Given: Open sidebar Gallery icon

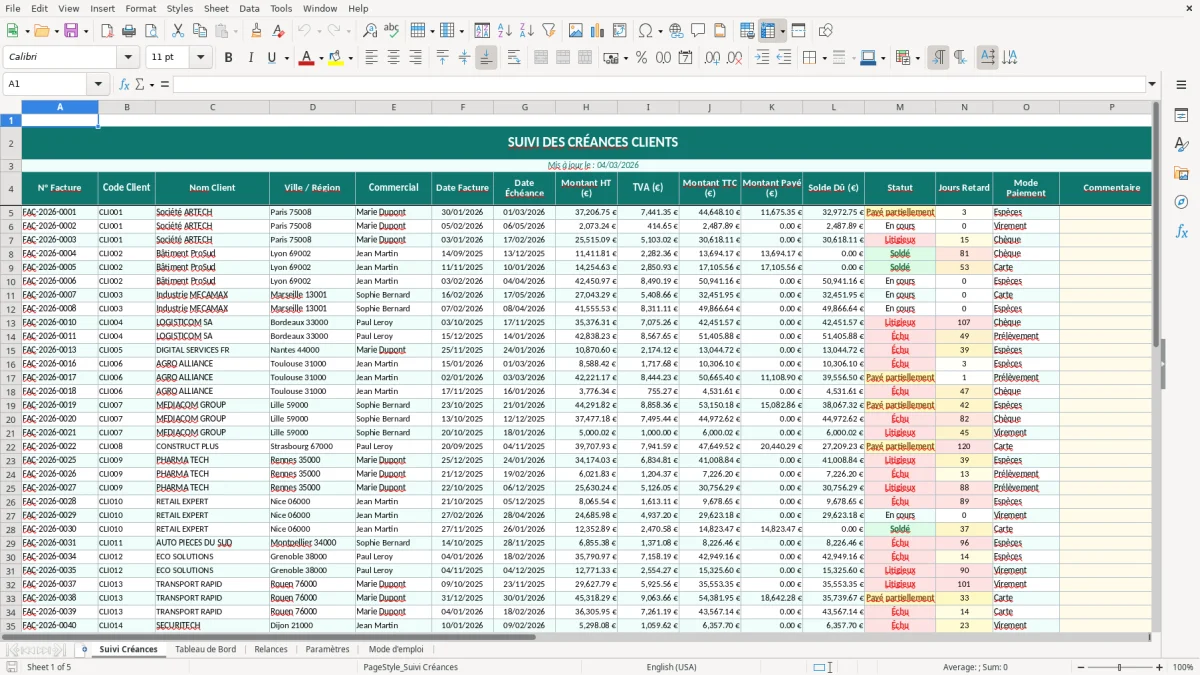Looking at the screenshot, I should 1181,173.
